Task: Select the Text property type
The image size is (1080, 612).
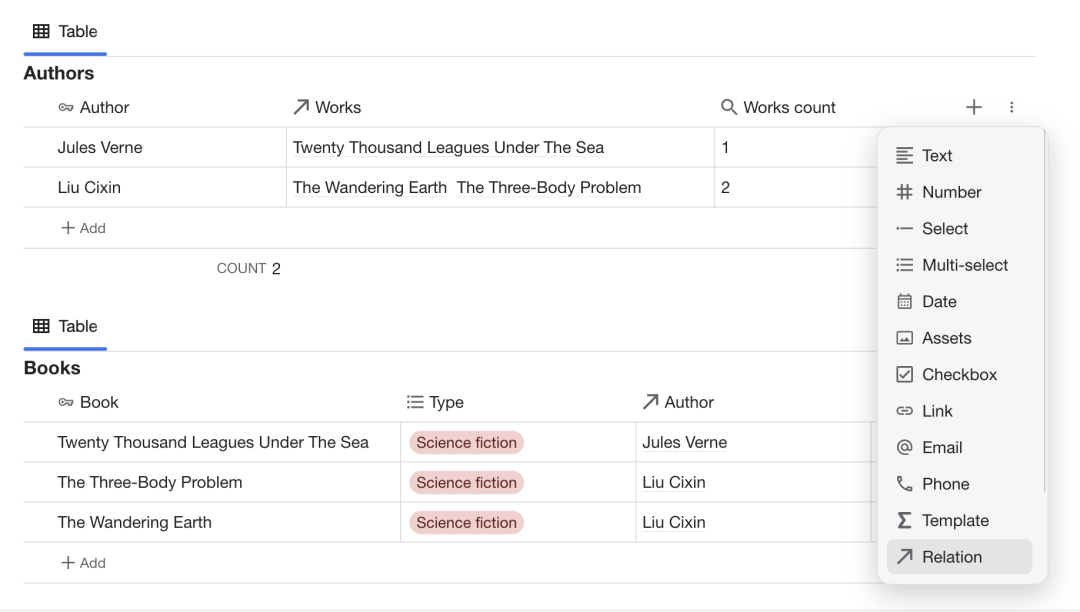Action: [936, 156]
